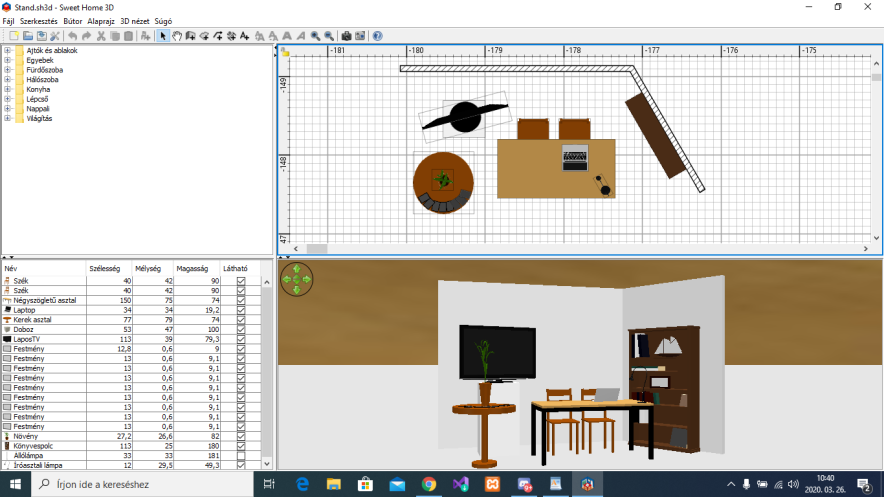Expand the Ajtók és ablakok category

(x=8, y=50)
